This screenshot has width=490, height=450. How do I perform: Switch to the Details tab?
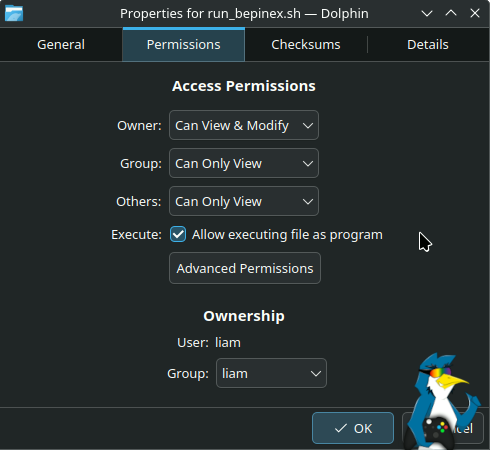tap(428, 45)
